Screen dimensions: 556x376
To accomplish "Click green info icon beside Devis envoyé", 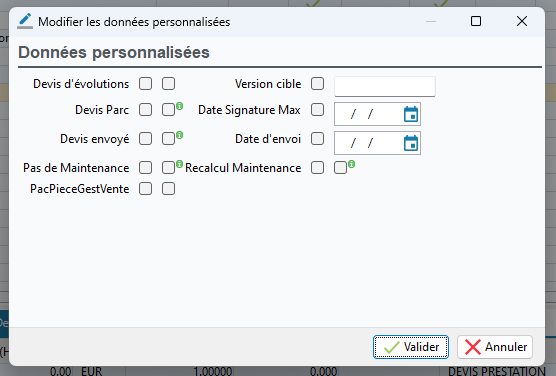I will [180, 135].
